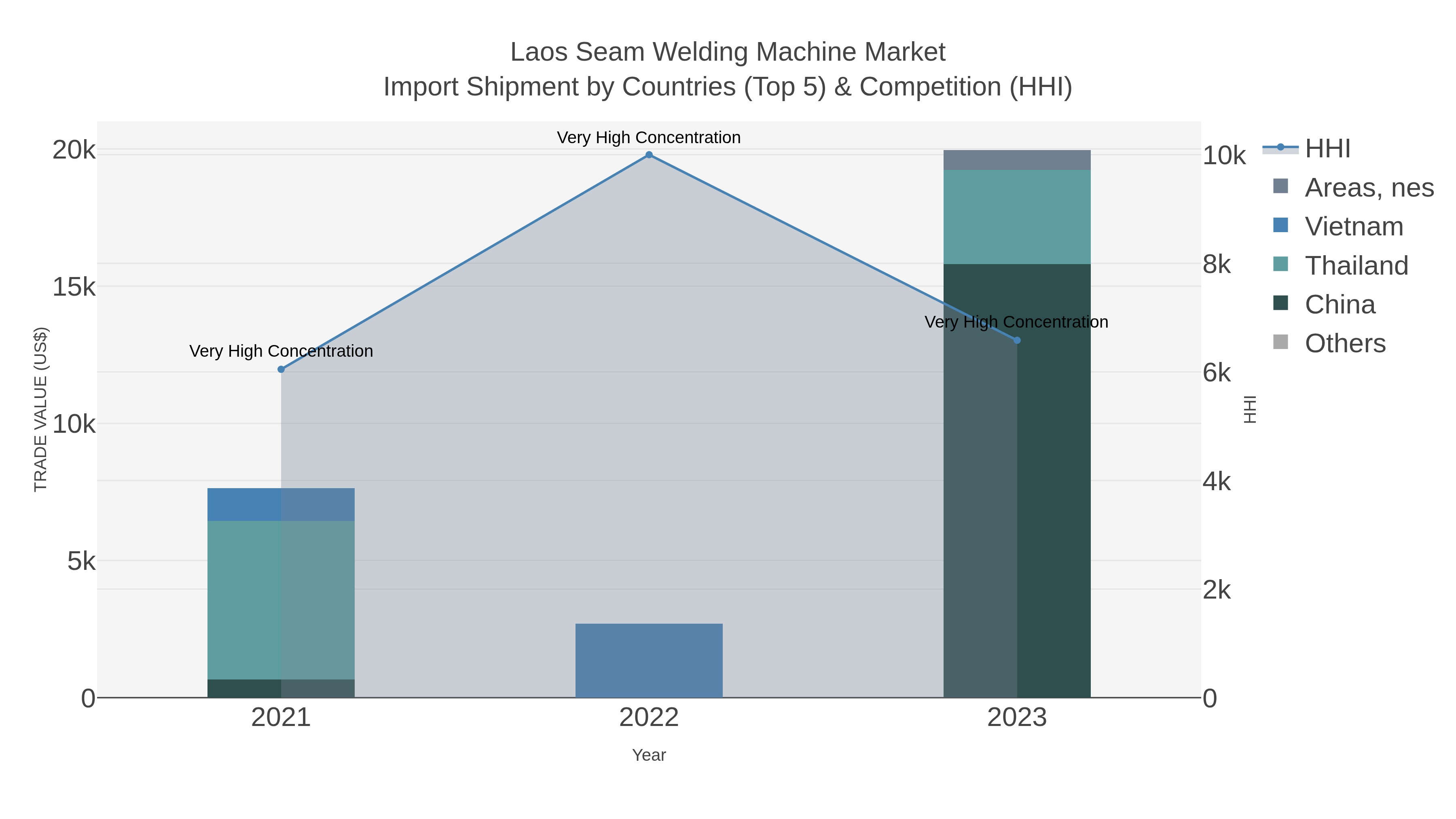Toggle the Thailand legend entry
This screenshot has width=1456, height=819.
click(1340, 265)
